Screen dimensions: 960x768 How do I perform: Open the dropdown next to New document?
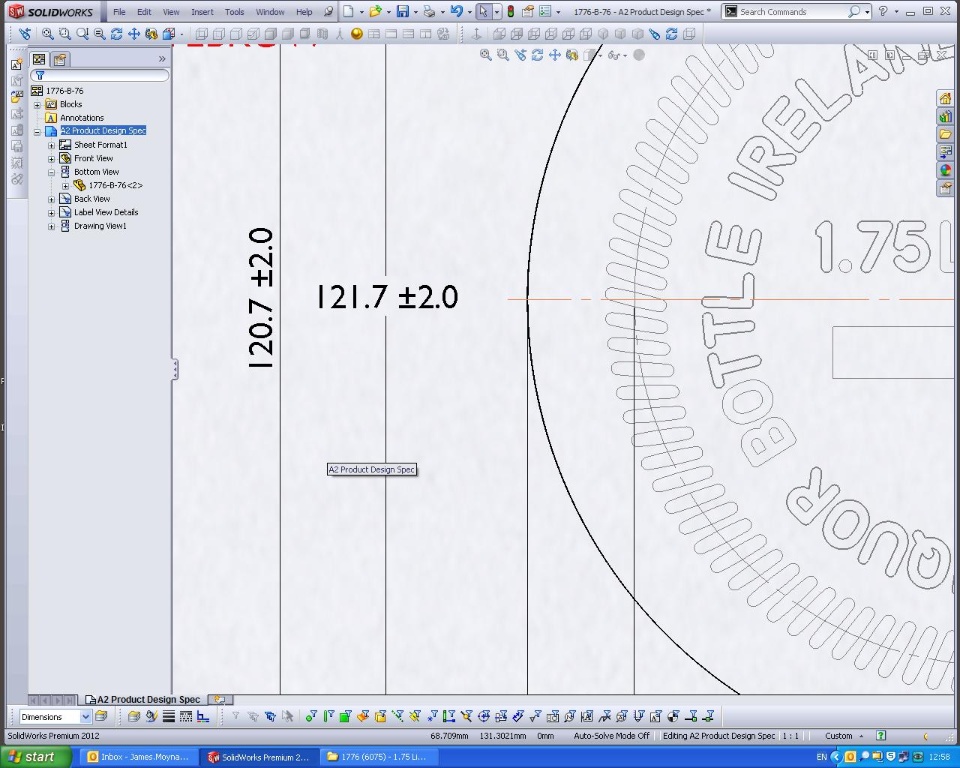(x=361, y=12)
